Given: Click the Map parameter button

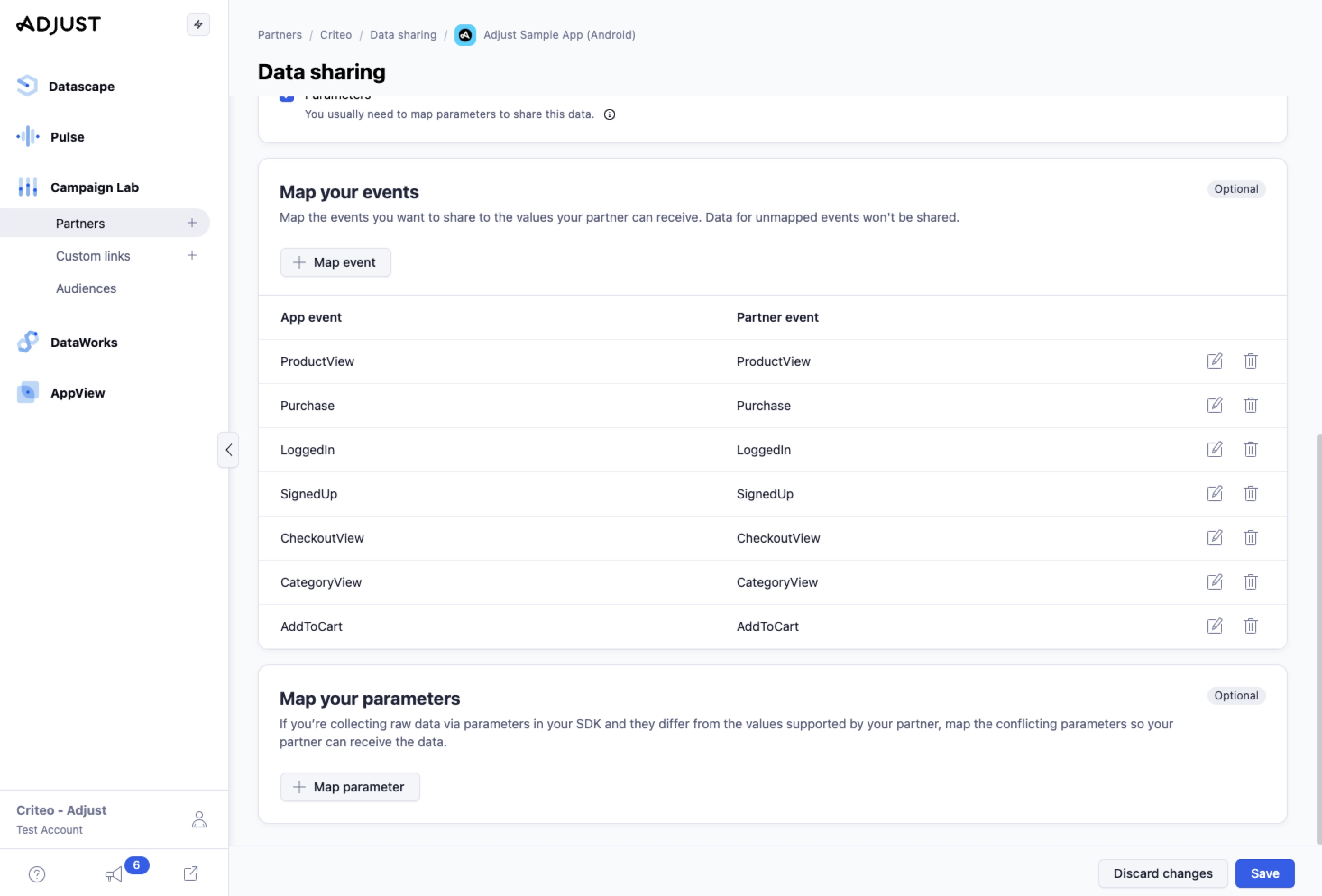Looking at the screenshot, I should point(350,786).
